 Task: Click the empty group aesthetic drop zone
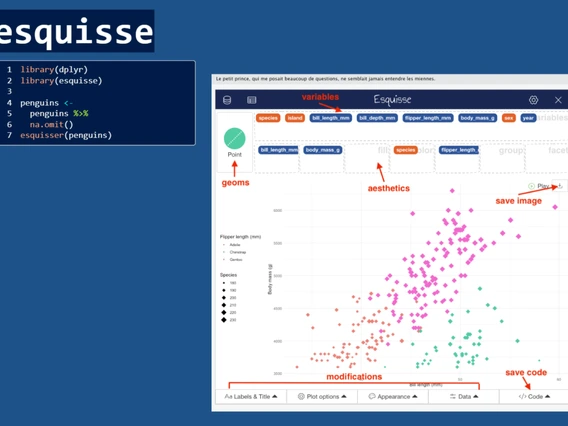pos(502,158)
